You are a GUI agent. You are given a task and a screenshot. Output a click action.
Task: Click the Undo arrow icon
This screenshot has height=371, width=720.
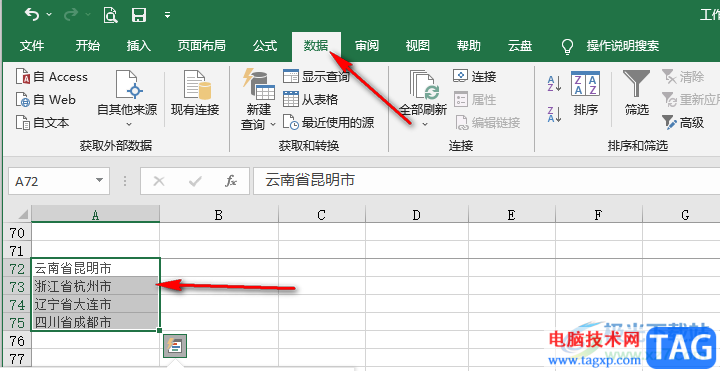click(32, 15)
